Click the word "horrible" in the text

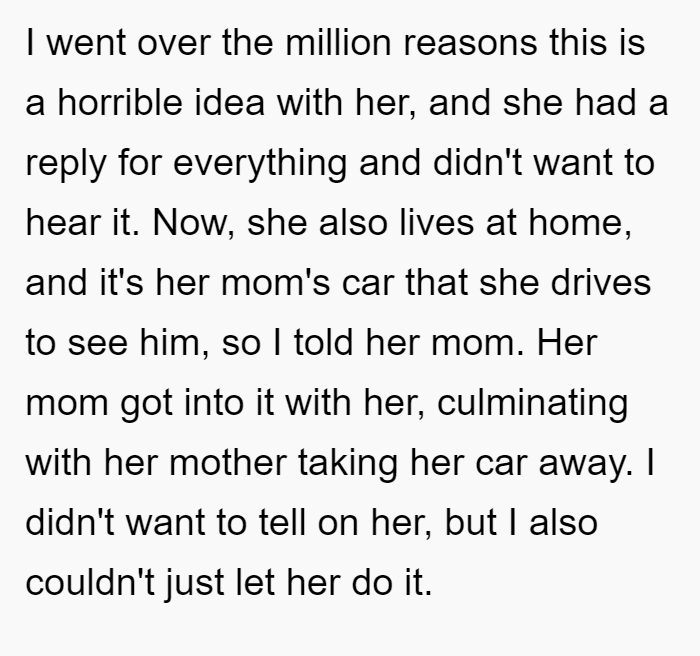click(120, 102)
